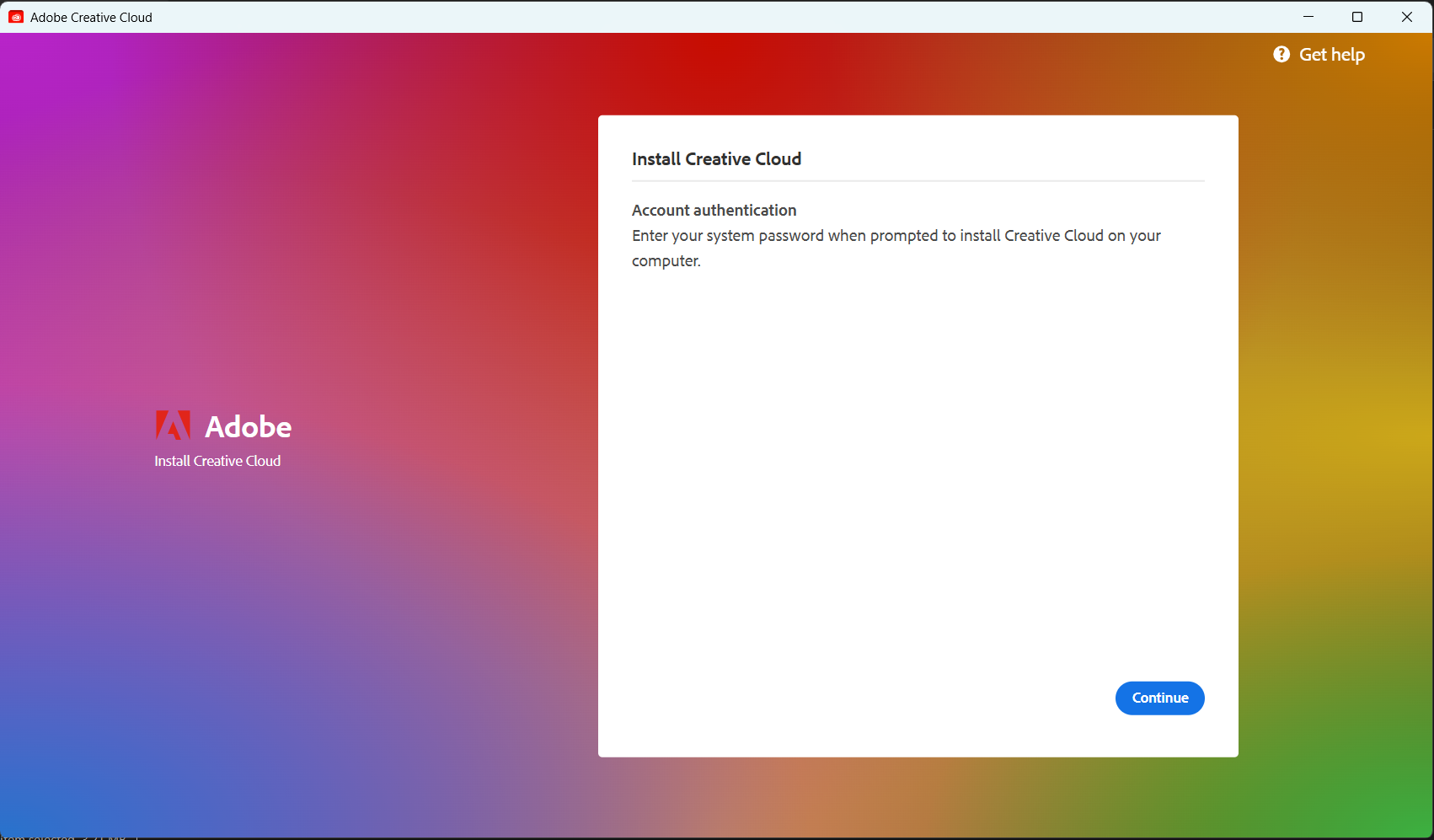Viewport: 1434px width, 840px height.
Task: Click the Adobe icon in the title bar
Action: tap(15, 16)
